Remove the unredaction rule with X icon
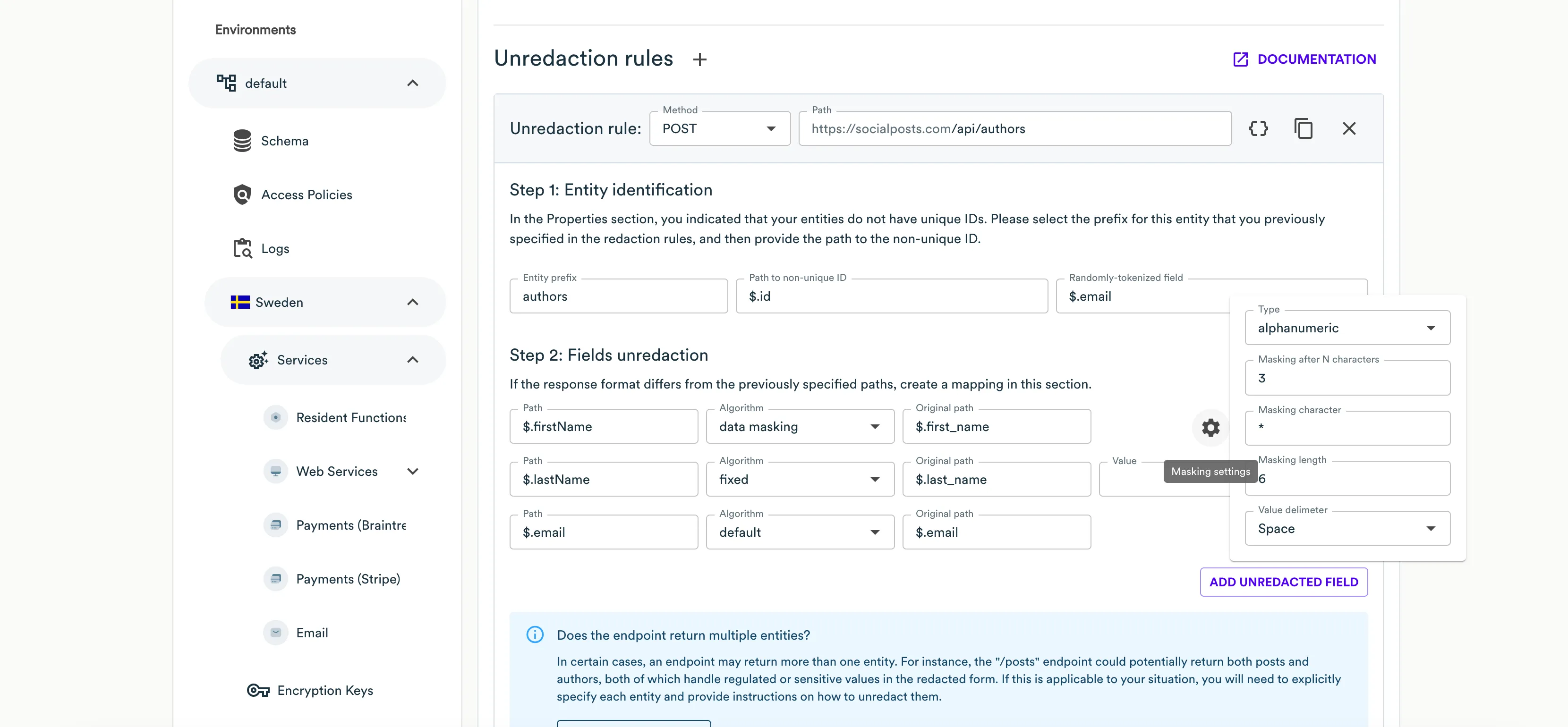Viewport: 1568px width, 727px height. 1349,128
